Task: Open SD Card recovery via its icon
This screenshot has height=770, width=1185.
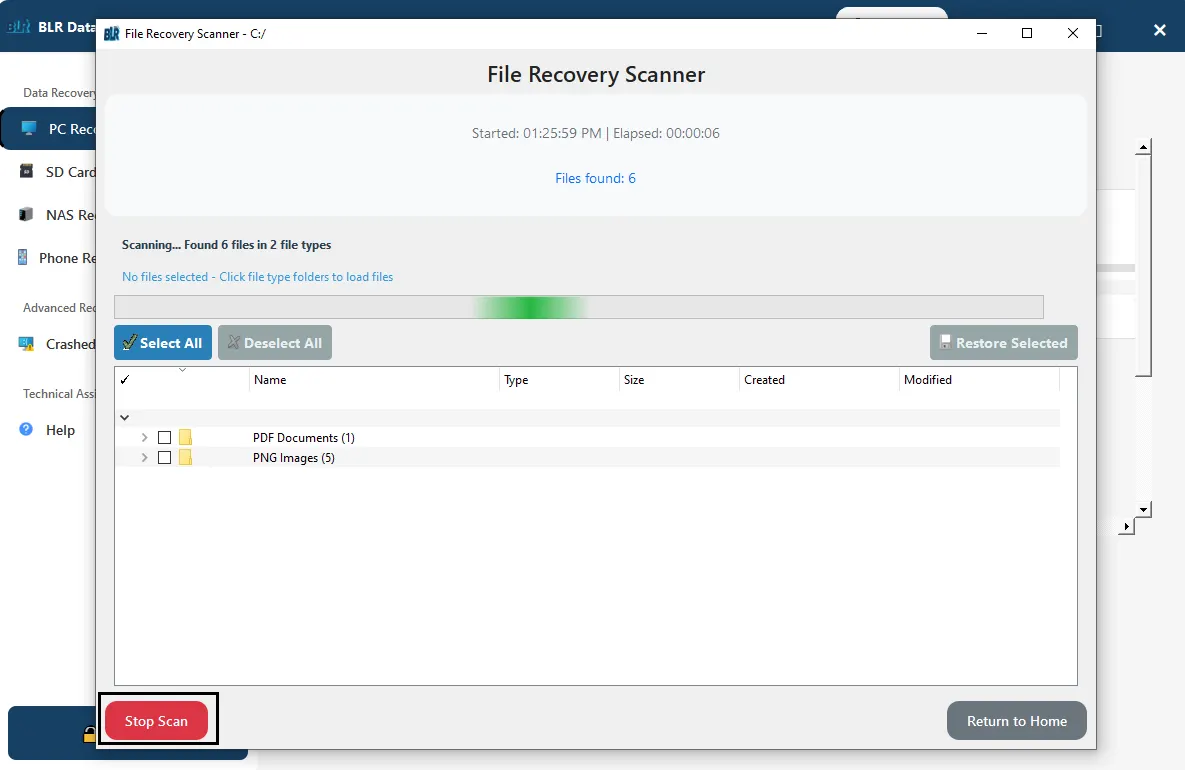Action: 26,172
